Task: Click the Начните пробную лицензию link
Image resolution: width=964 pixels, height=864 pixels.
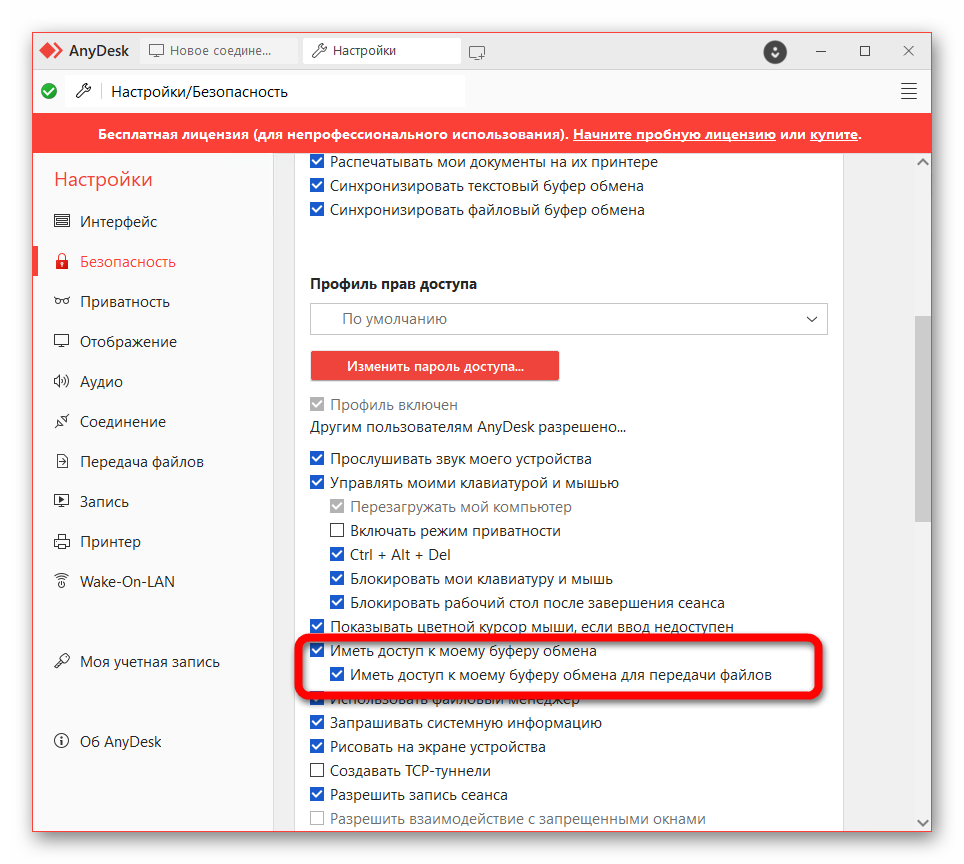Action: 674,135
